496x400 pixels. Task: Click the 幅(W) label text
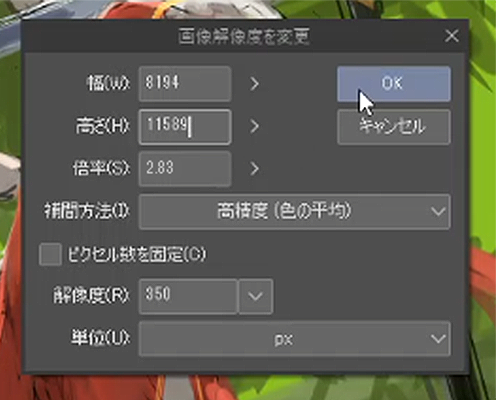click(108, 83)
